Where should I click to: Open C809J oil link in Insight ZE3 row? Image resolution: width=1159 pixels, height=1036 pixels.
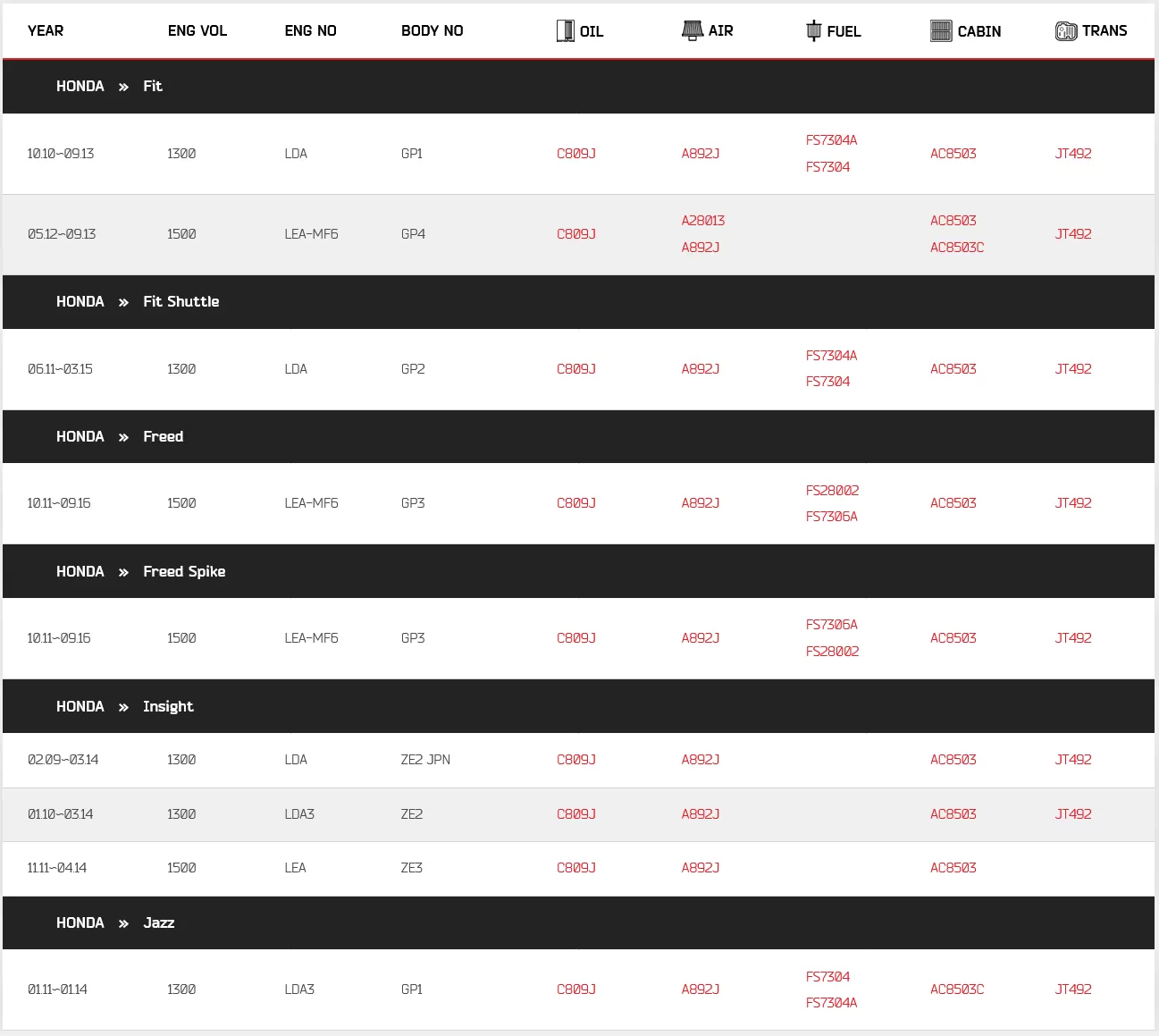(576, 868)
